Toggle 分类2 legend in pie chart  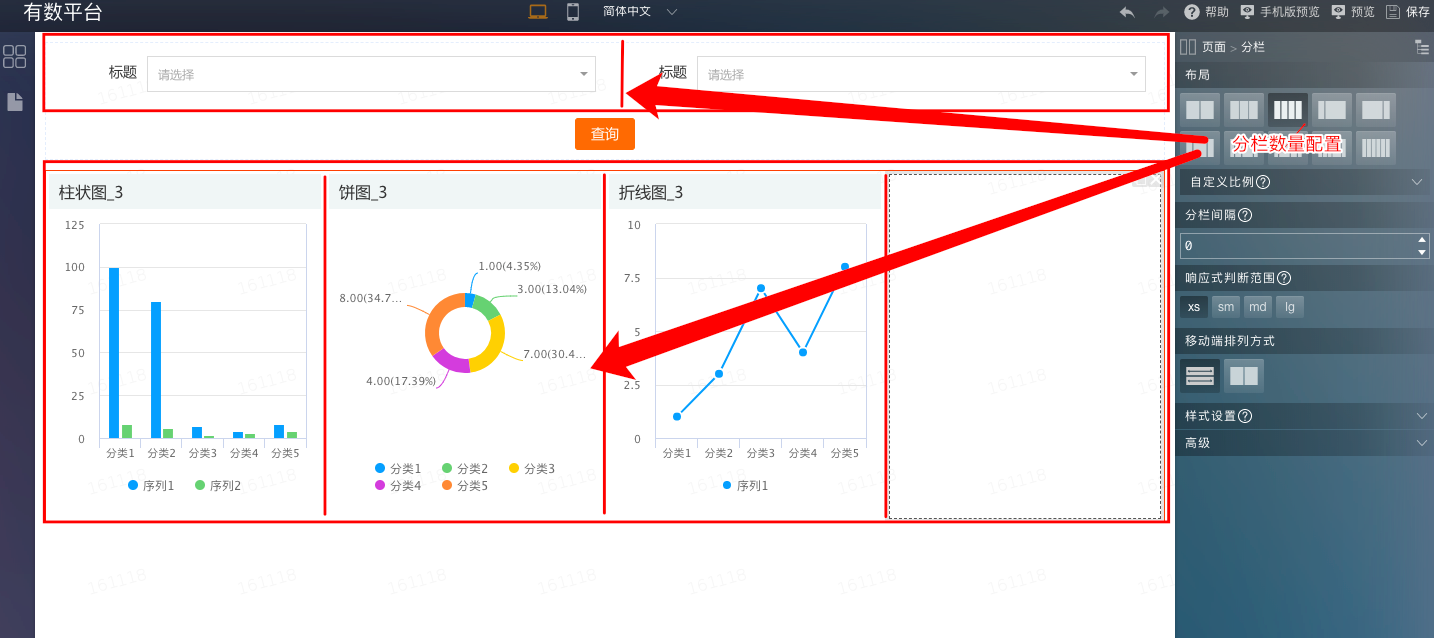465,469
